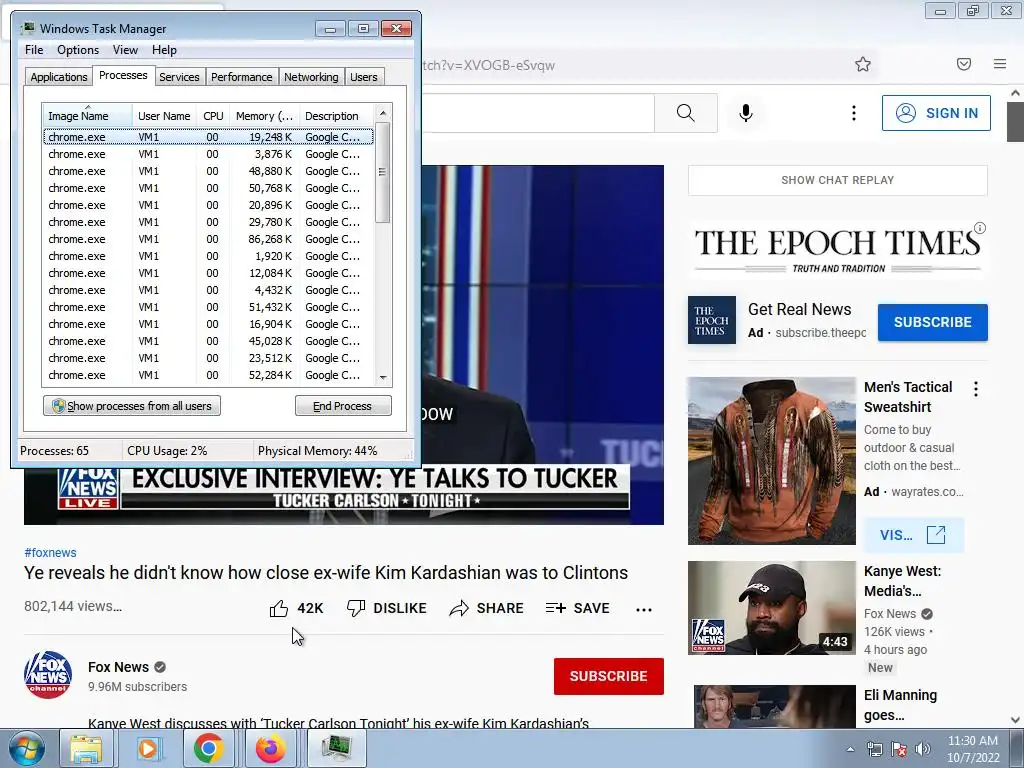Click the Epoch Times small logo
The image size is (1024, 768).
(712, 320)
